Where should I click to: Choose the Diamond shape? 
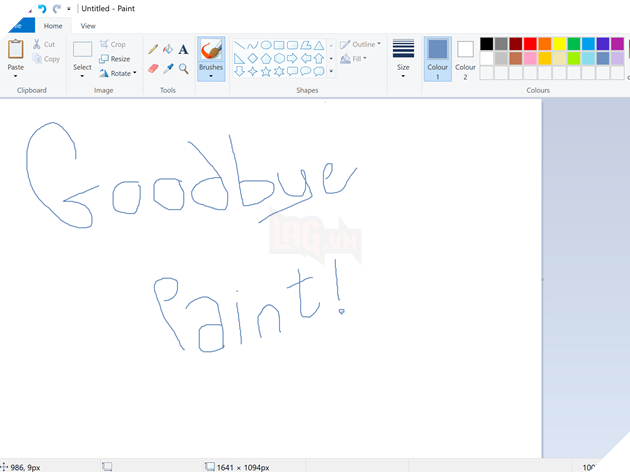[x=253, y=59]
